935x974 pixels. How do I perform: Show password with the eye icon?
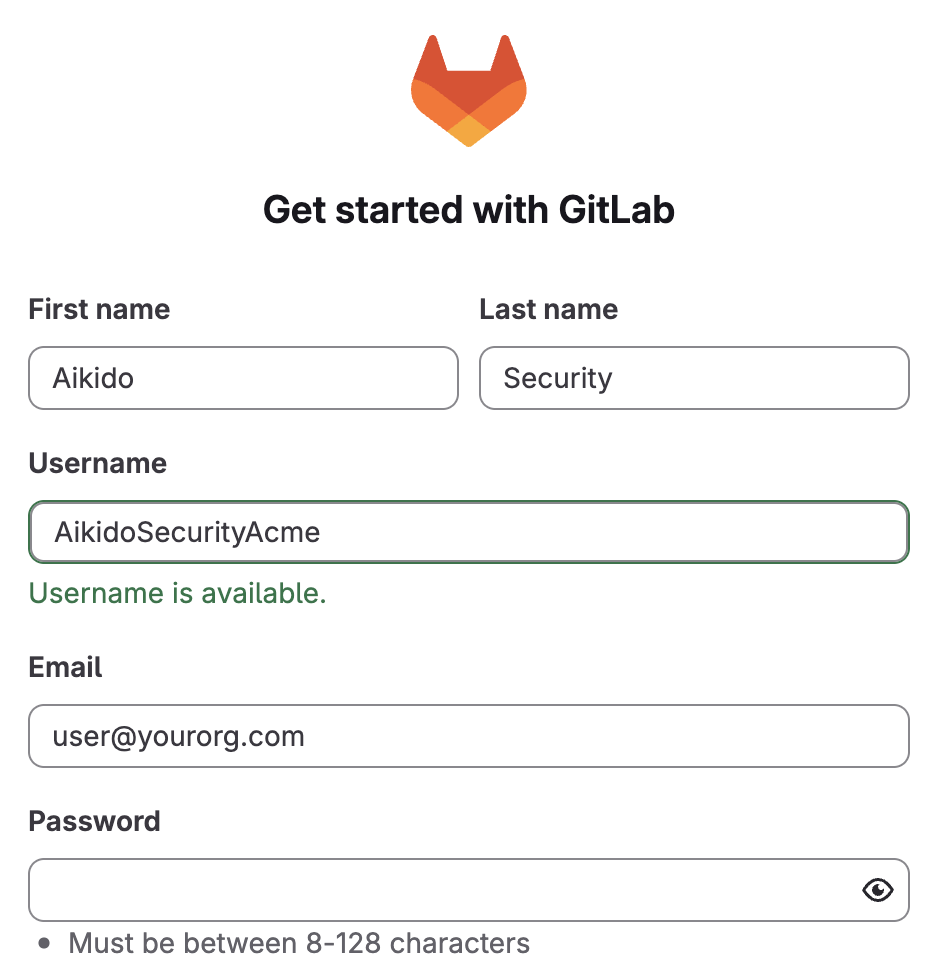[x=877, y=890]
